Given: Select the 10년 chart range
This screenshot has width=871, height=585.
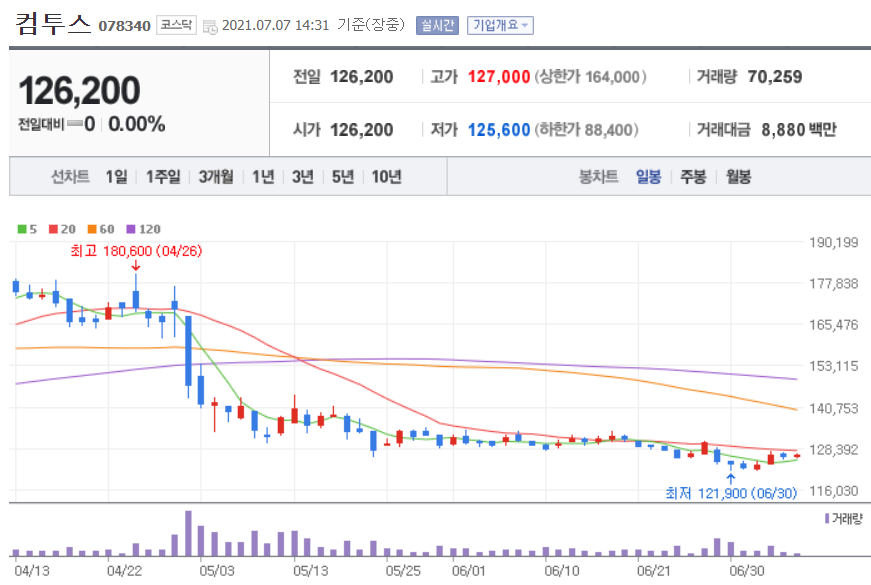Looking at the screenshot, I should (x=387, y=177).
